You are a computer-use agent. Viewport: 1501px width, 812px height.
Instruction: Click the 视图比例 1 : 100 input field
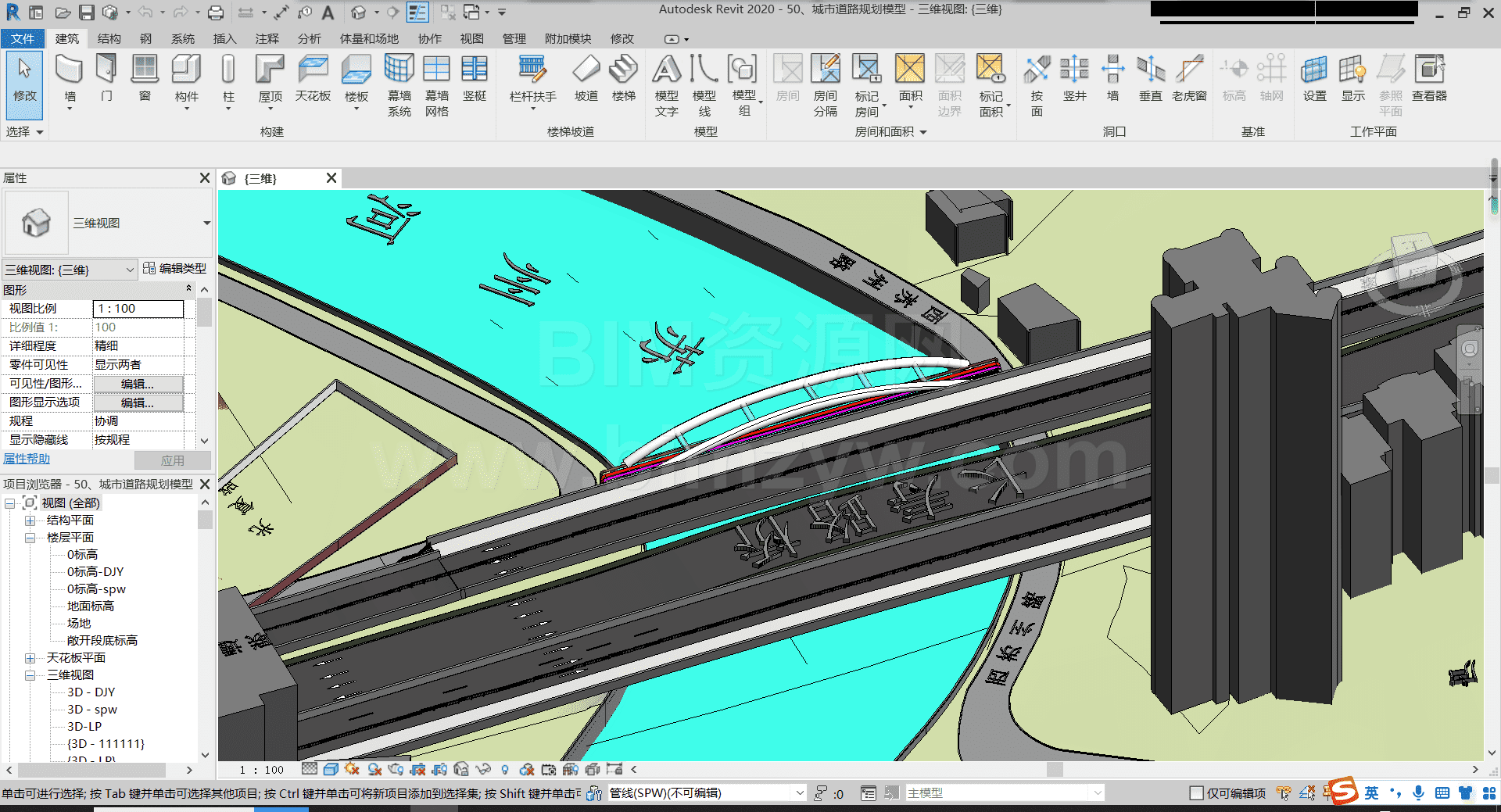click(138, 309)
